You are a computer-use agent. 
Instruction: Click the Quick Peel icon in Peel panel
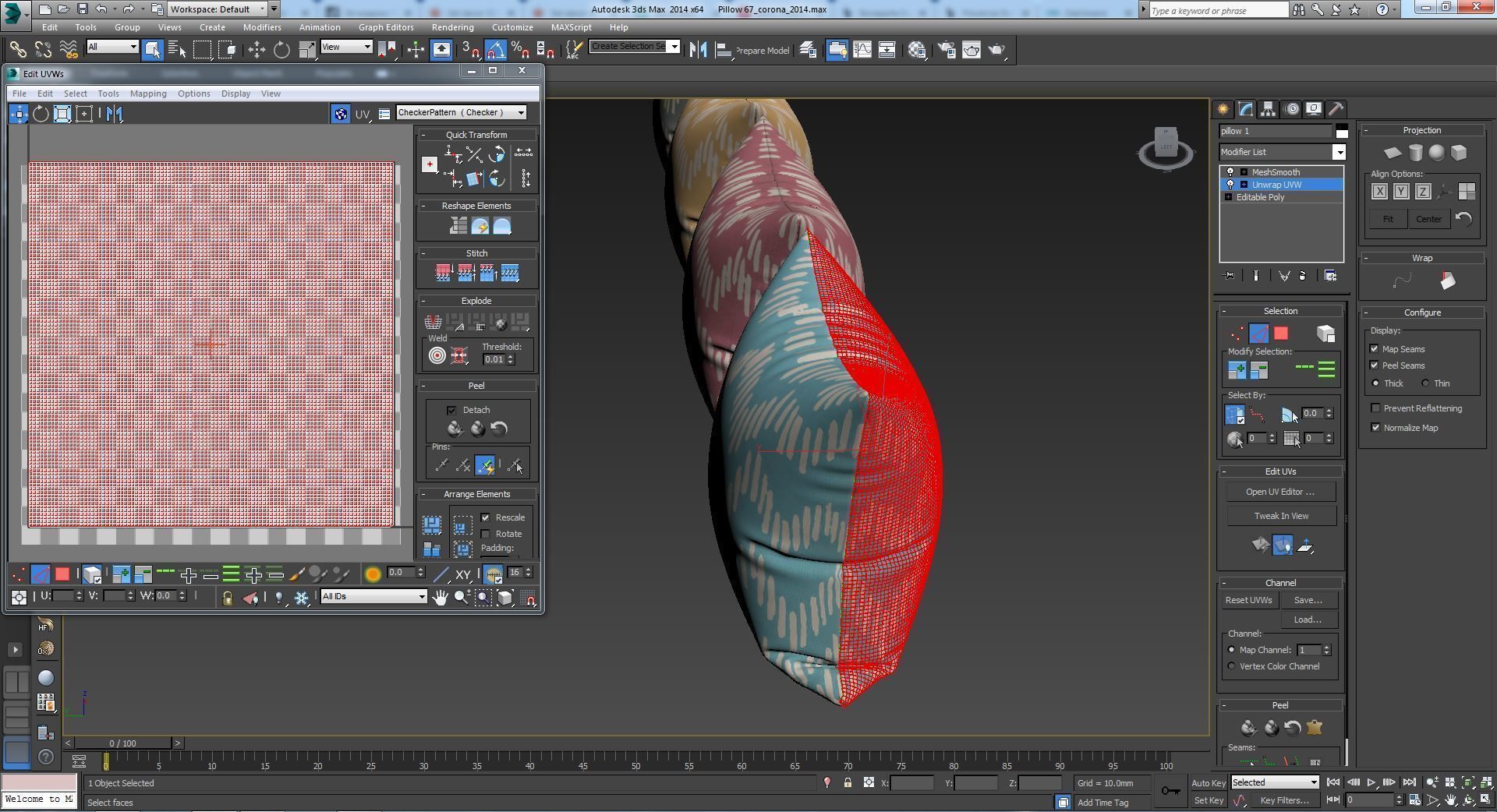pyautogui.click(x=455, y=429)
